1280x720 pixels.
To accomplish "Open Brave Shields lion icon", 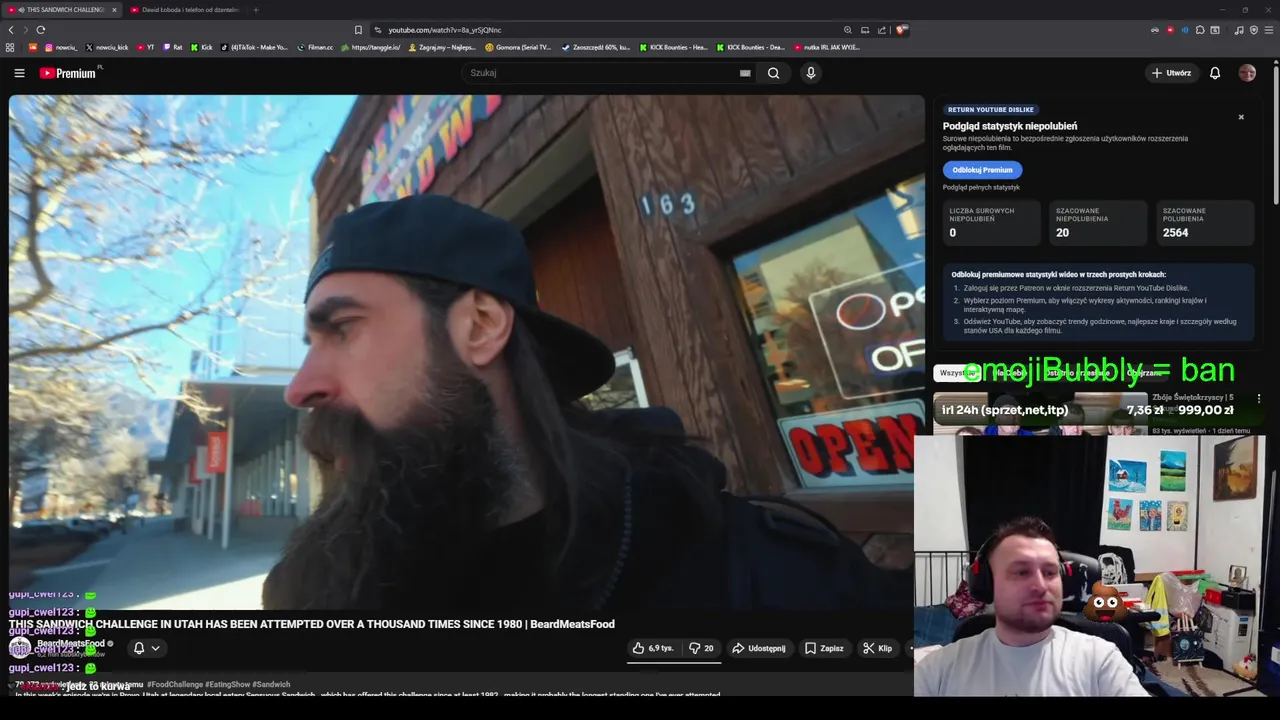I will [x=901, y=30].
